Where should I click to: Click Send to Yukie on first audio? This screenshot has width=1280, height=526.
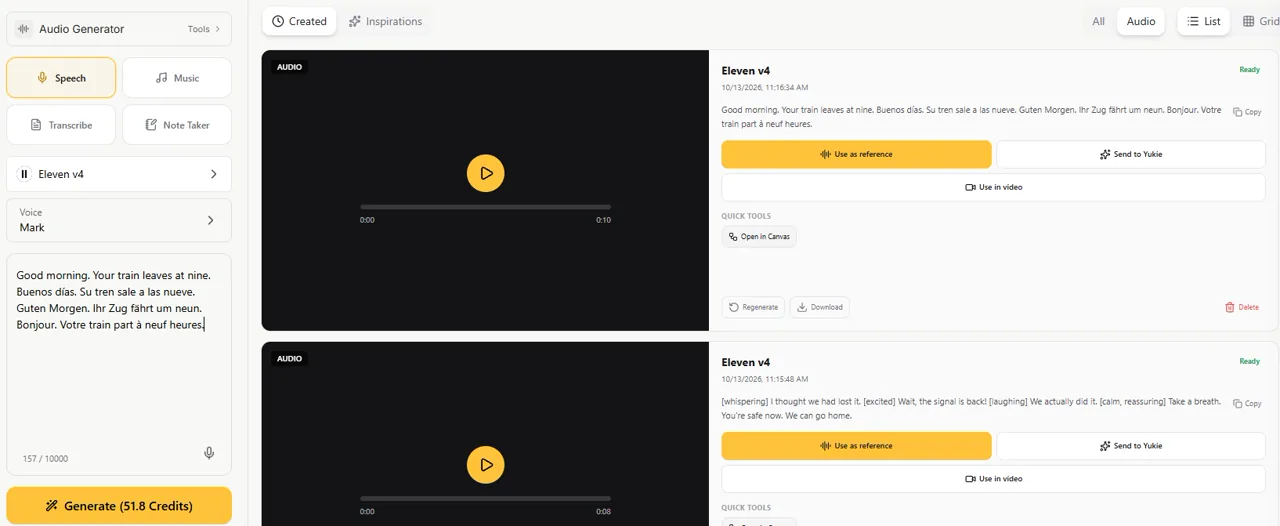tap(1131, 154)
